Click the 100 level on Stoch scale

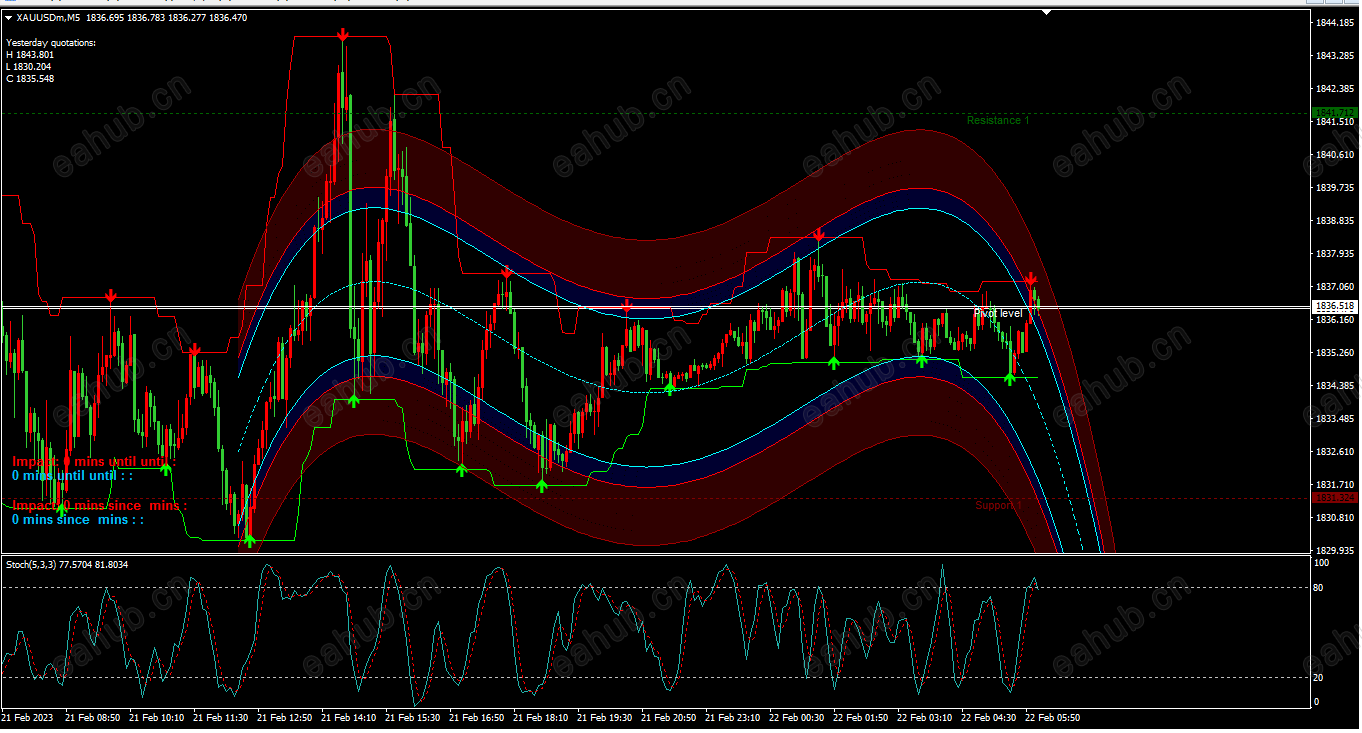[x=1321, y=564]
